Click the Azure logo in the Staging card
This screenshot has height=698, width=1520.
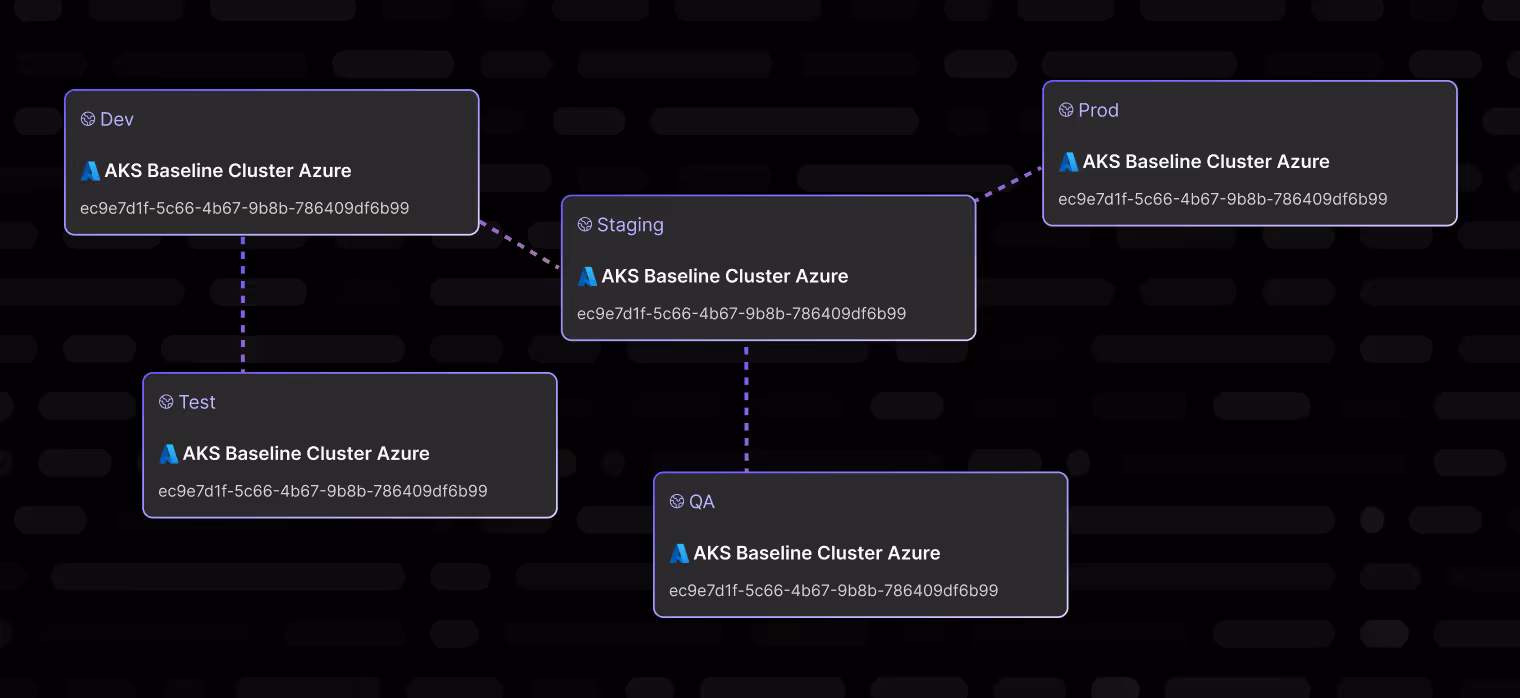[588, 276]
